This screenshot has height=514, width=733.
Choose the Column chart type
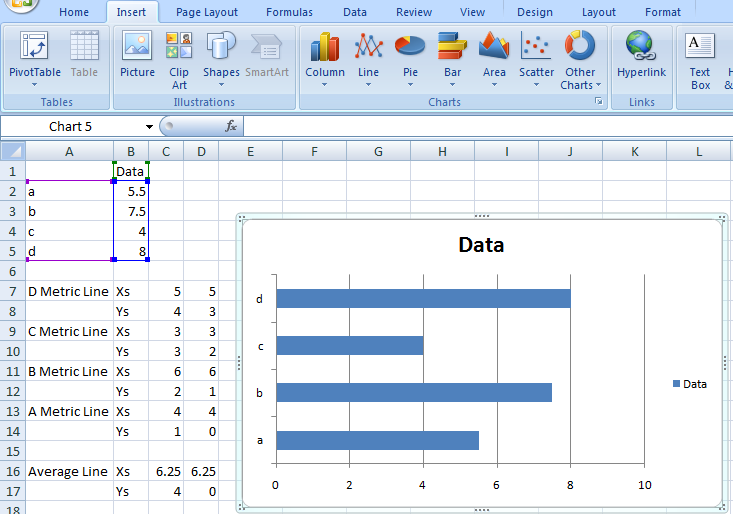(325, 58)
